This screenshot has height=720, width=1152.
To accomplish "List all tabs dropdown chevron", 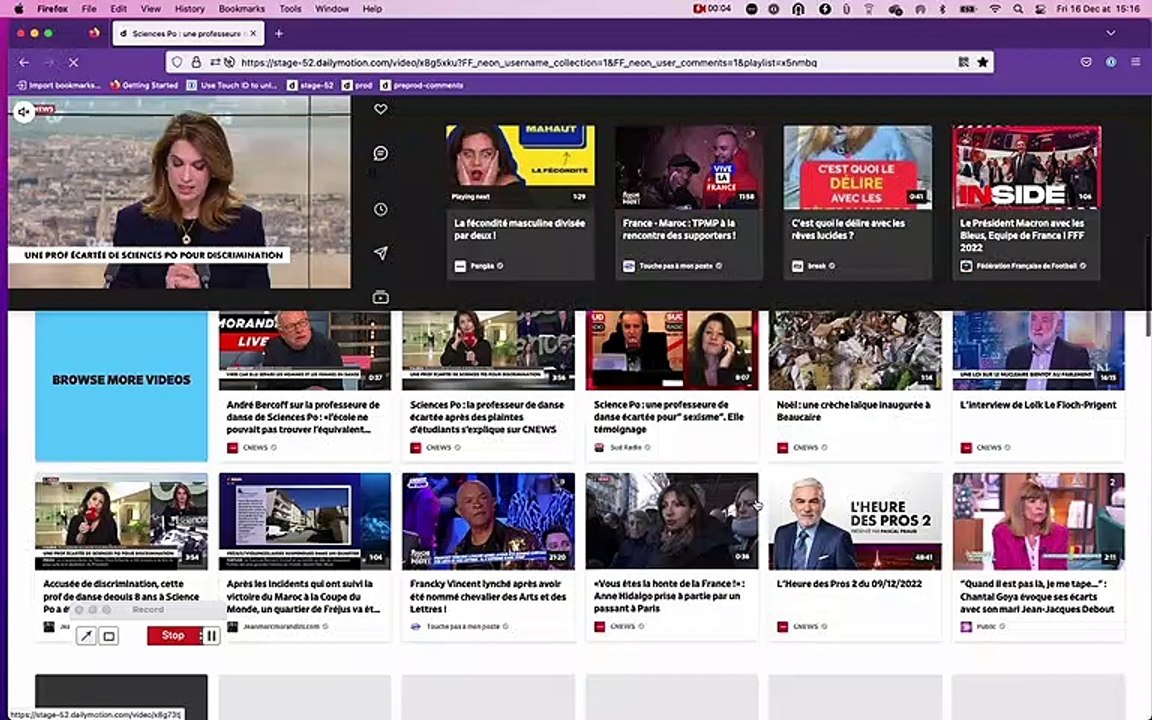I will click(1111, 33).
